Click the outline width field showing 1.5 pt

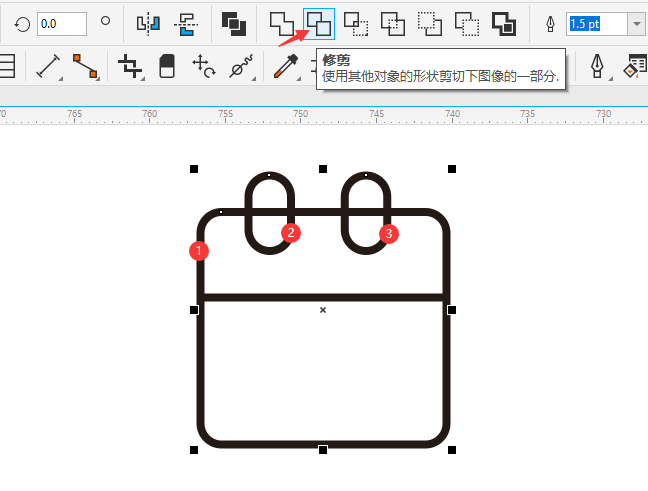597,24
